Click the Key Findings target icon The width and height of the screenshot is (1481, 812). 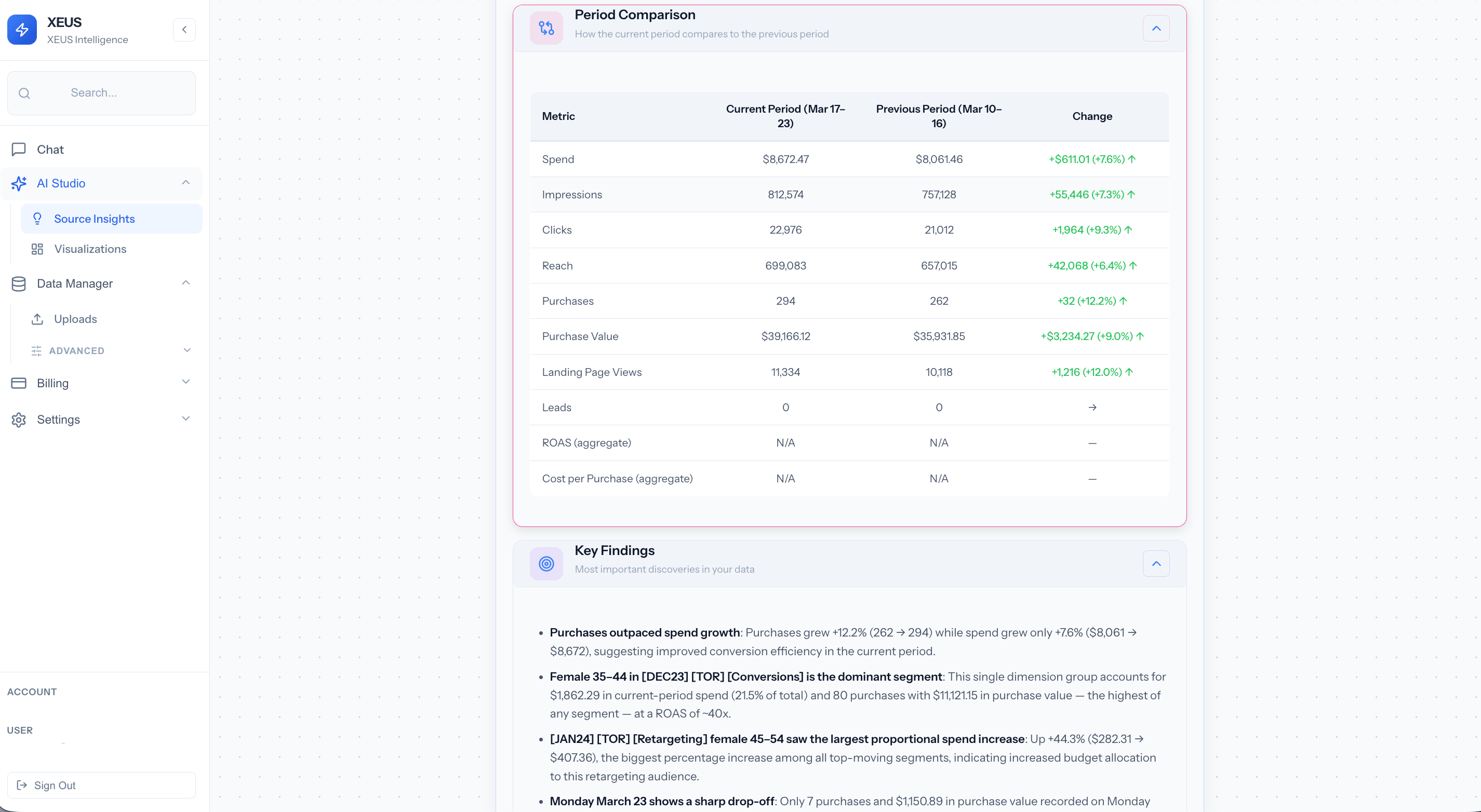545,563
